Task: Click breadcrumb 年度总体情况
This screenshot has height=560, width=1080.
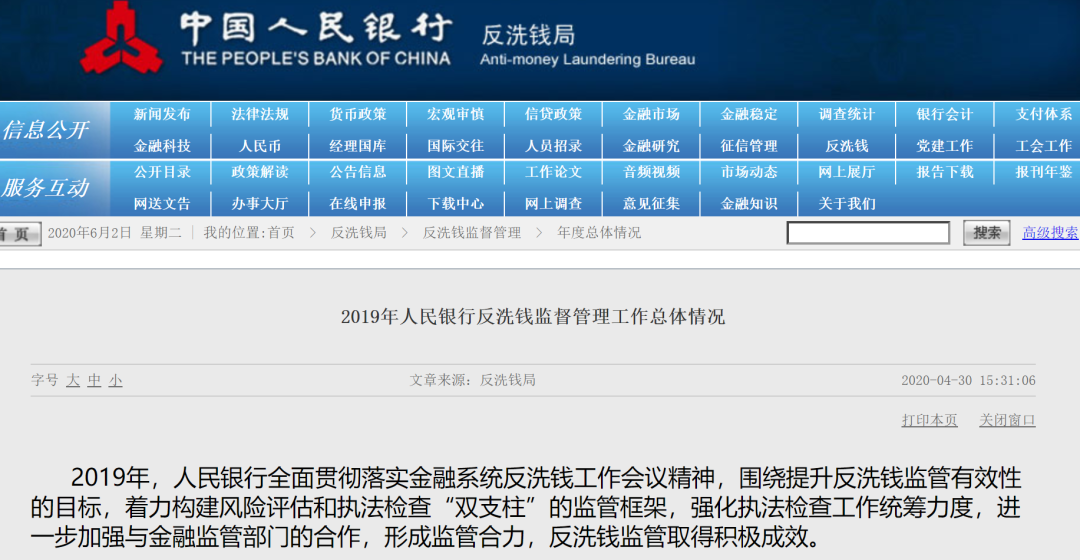Action: 599,233
